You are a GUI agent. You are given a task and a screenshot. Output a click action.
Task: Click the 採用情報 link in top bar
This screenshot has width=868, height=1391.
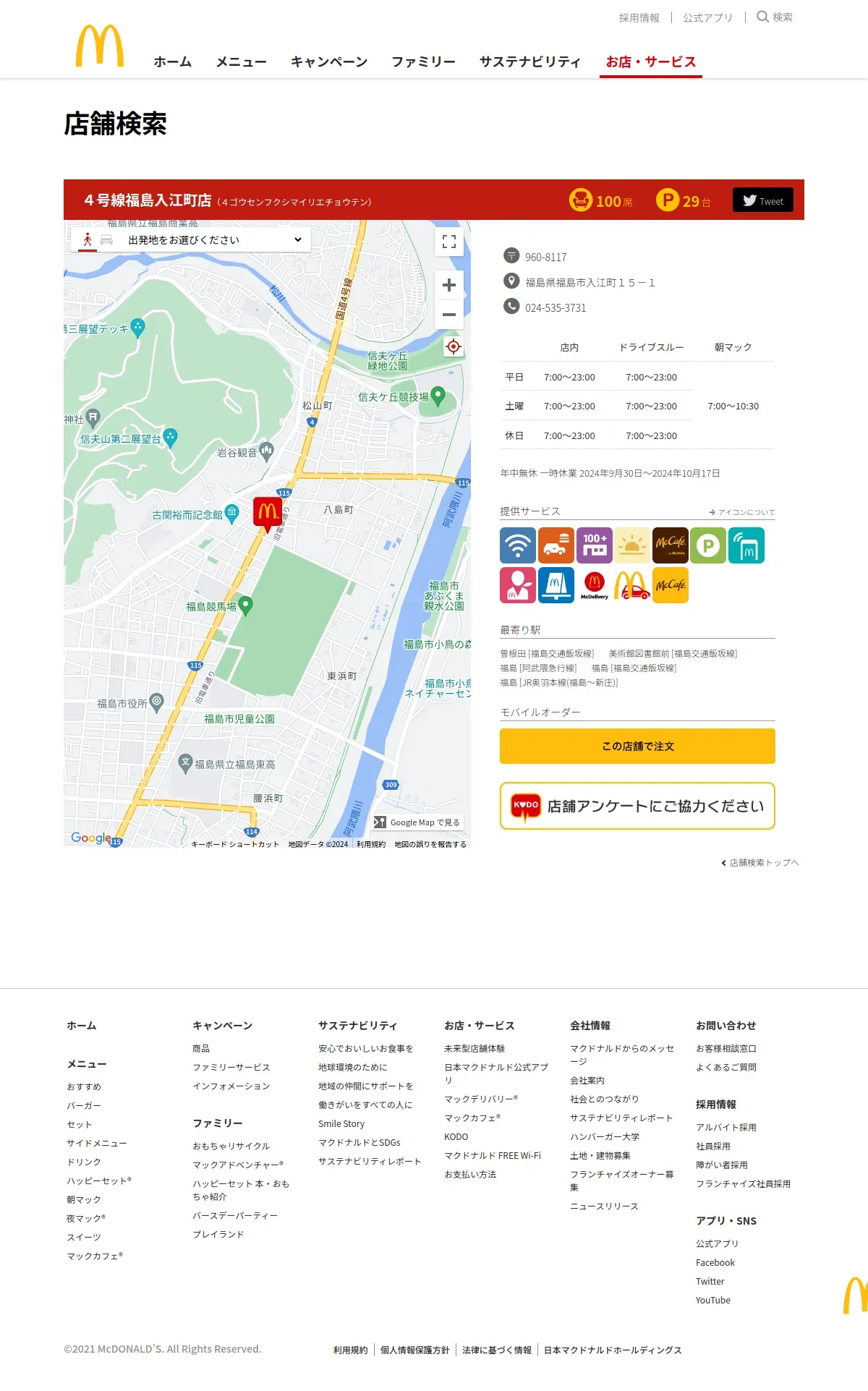tap(639, 17)
